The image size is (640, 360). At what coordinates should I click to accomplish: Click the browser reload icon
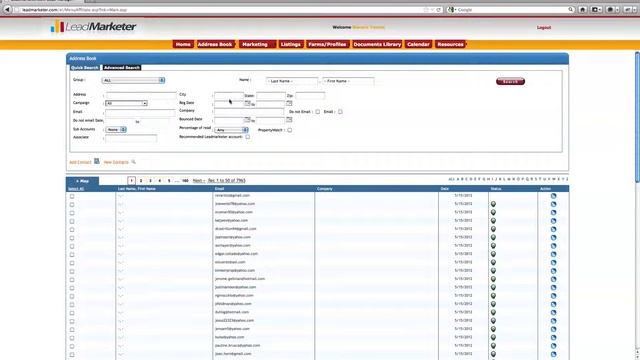click(438, 9)
